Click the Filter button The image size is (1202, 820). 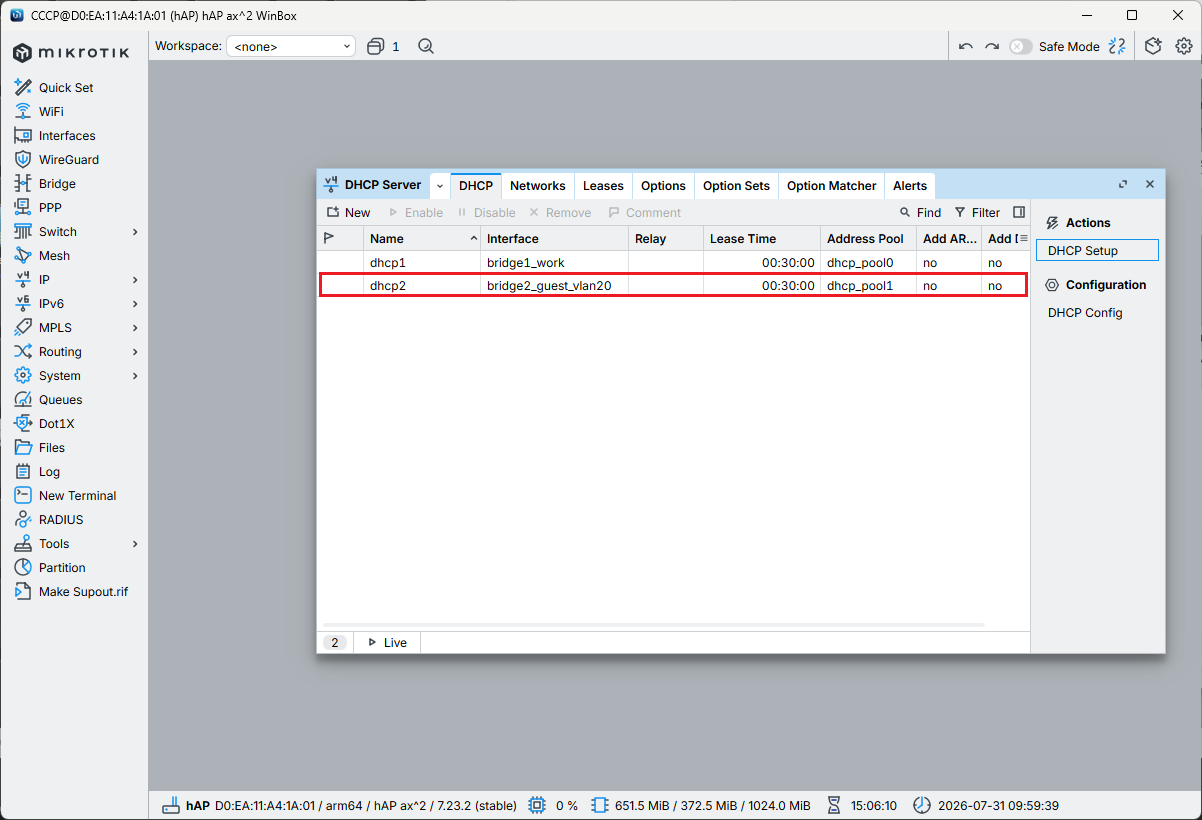[x=977, y=212]
